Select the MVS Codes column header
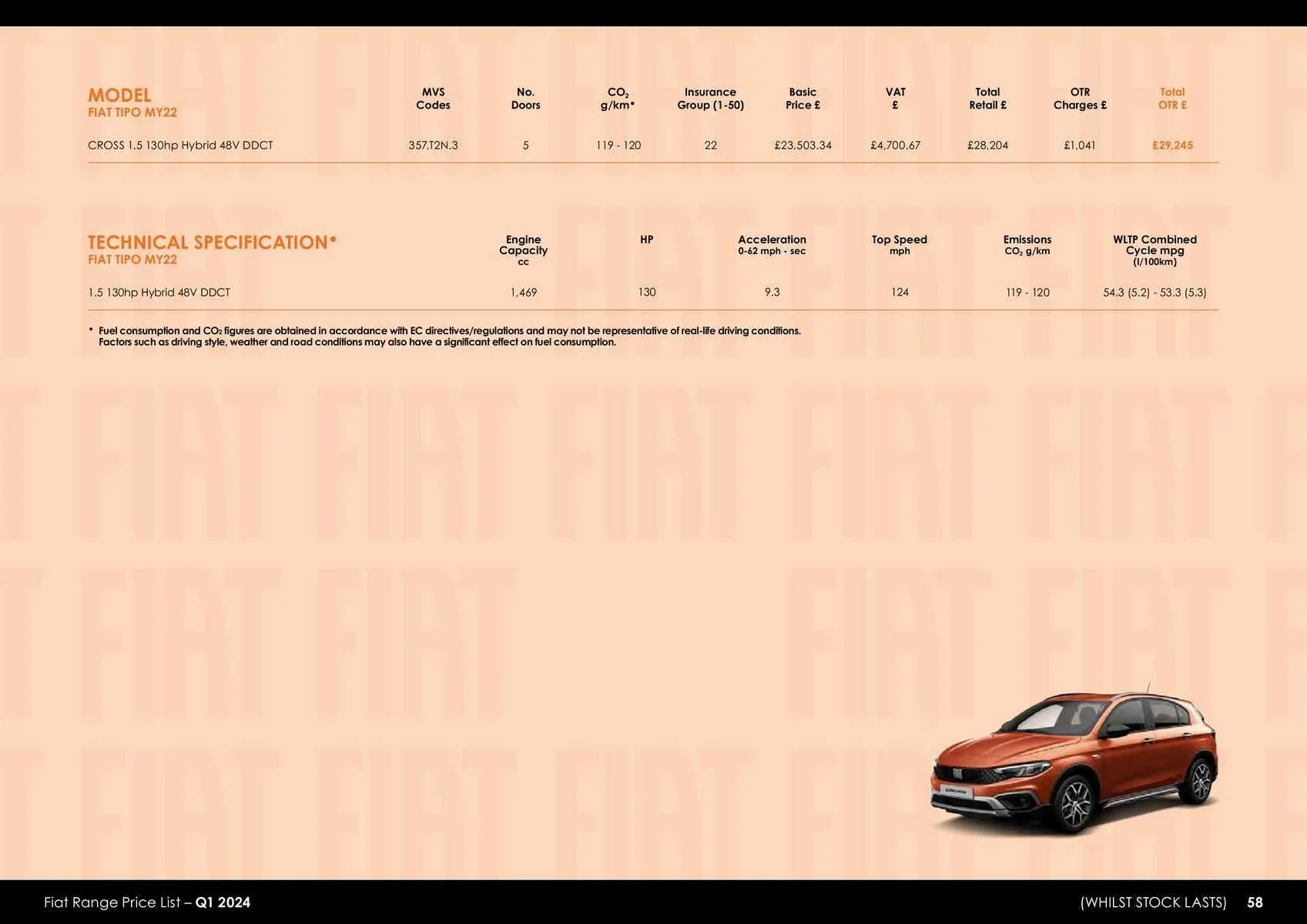Viewport: 1307px width, 924px height. (432, 99)
